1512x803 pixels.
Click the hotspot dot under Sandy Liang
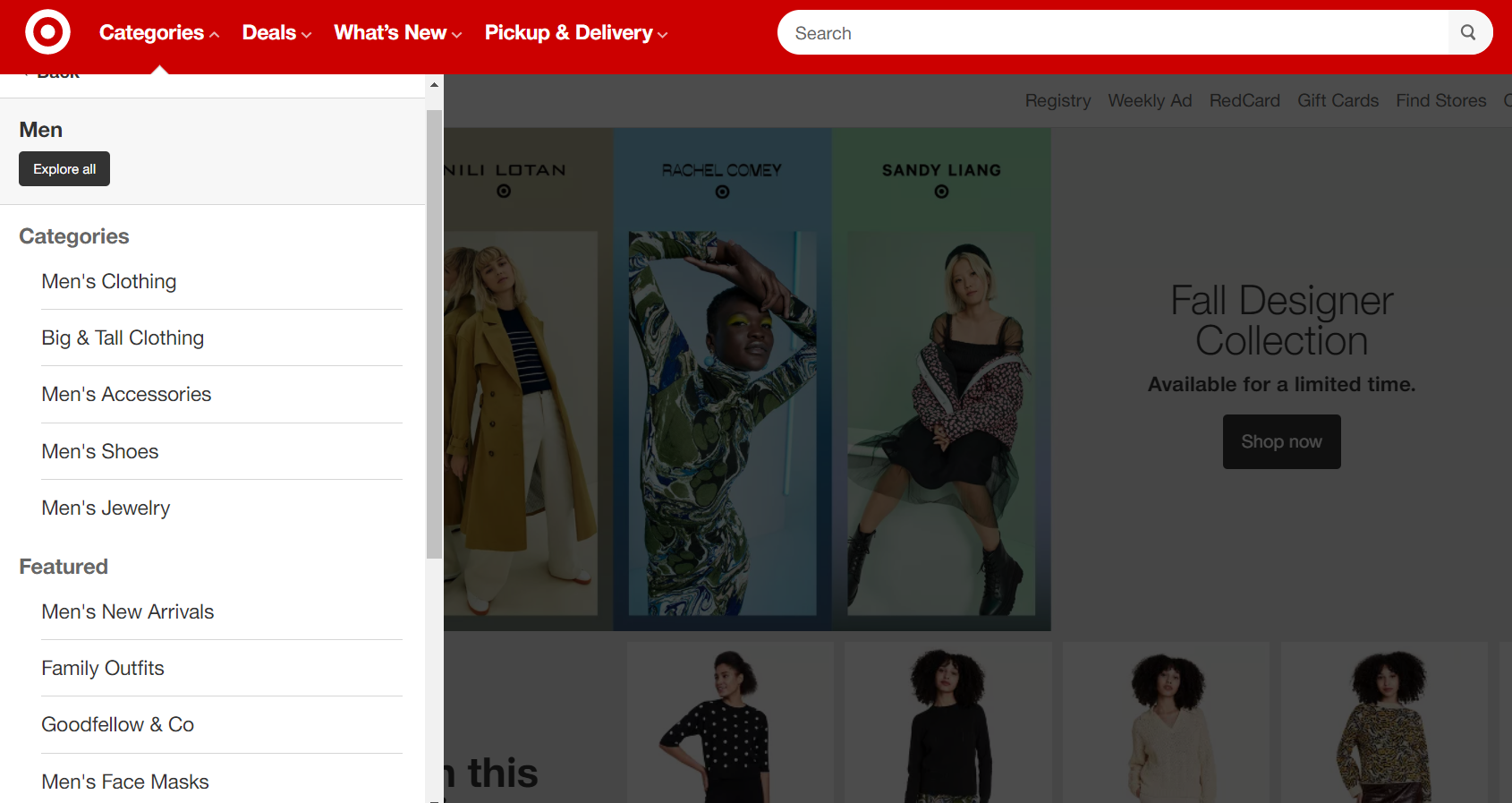click(x=941, y=192)
